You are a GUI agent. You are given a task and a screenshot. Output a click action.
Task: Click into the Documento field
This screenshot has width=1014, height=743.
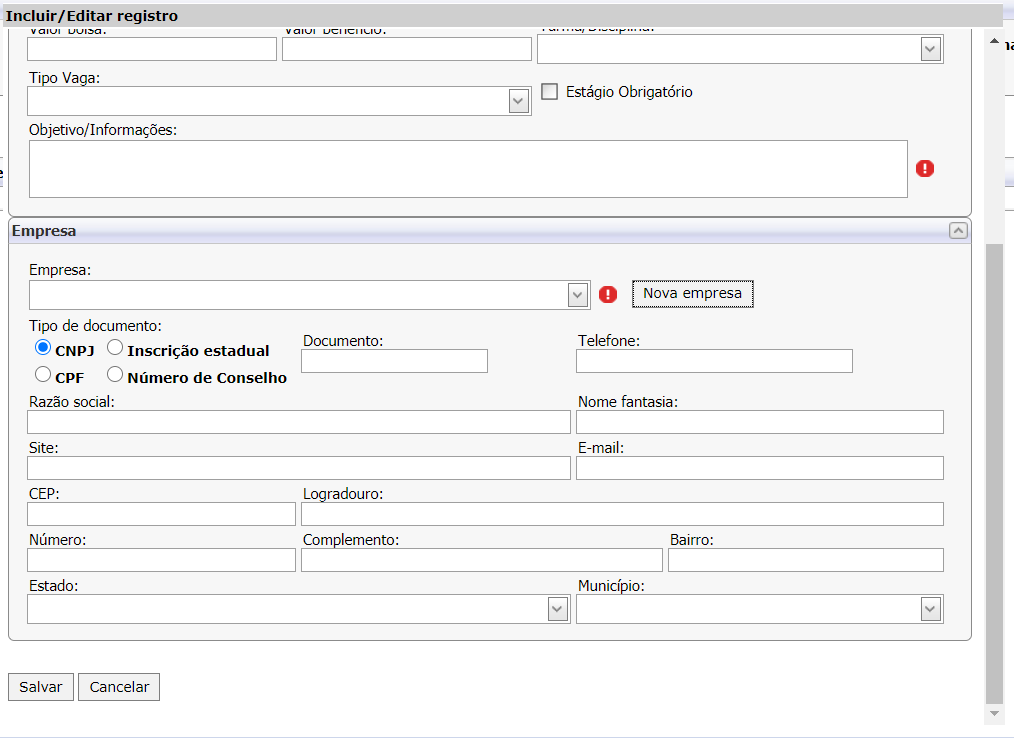pyautogui.click(x=394, y=361)
